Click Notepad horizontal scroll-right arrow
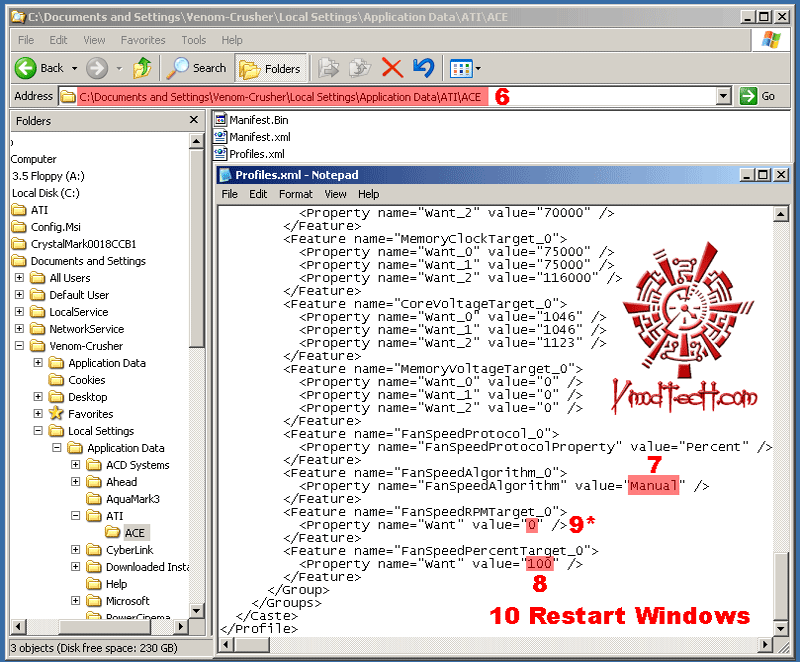This screenshot has height=662, width=800. [x=764, y=645]
